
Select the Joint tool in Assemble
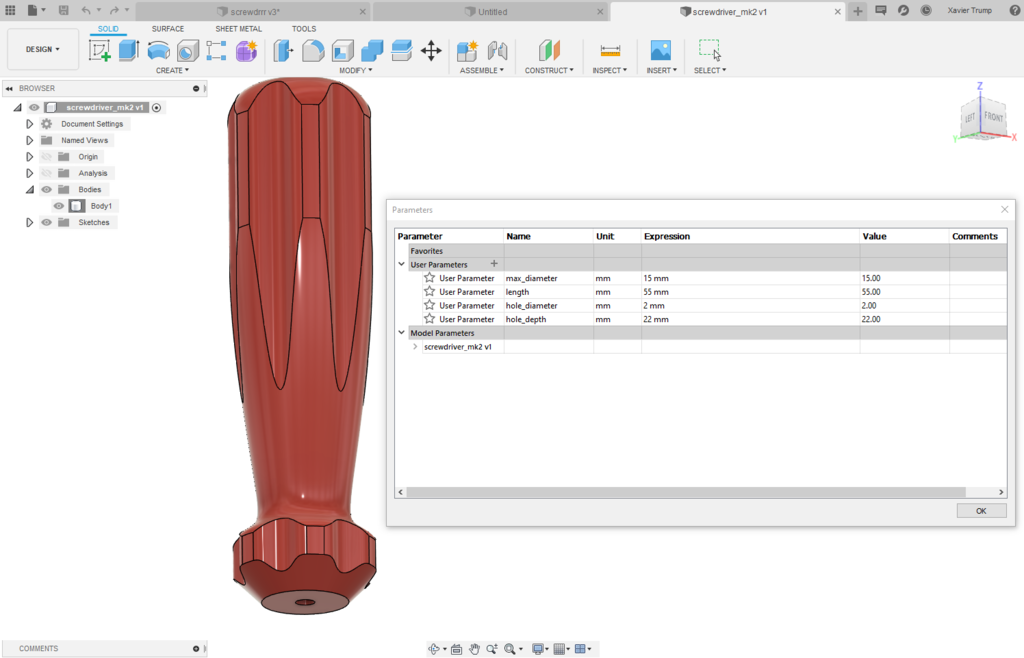click(497, 50)
